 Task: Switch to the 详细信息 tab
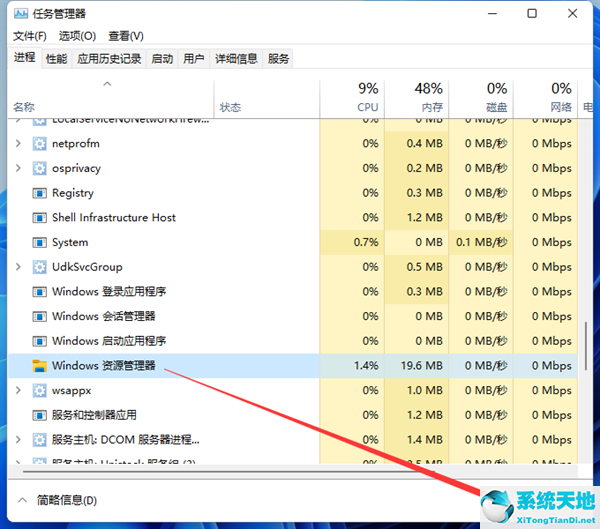click(236, 59)
